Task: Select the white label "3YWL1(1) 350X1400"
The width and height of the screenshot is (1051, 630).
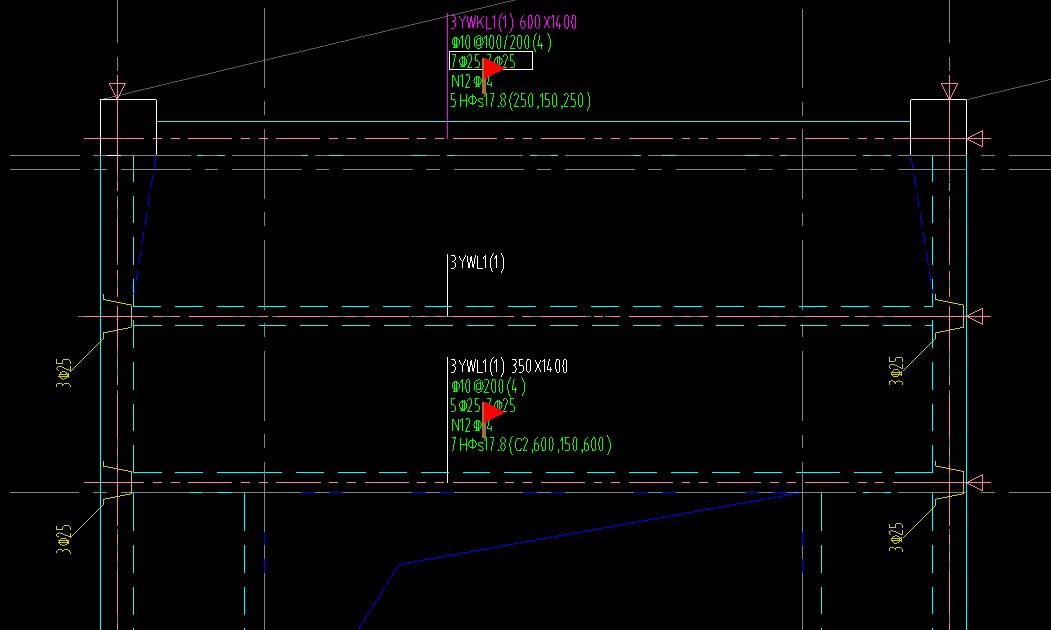Action: pos(509,367)
